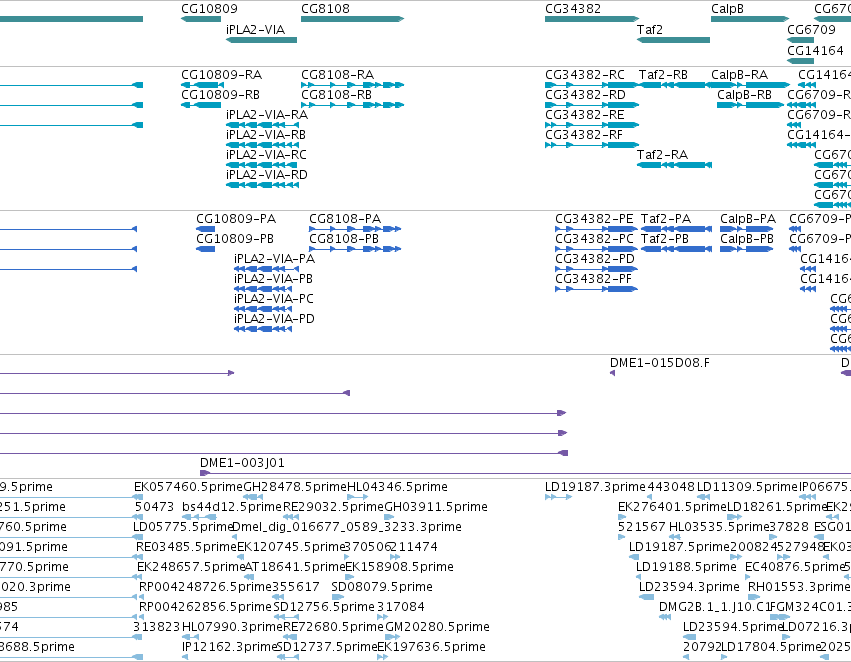Click EST EK276401.5prime

tap(624, 517)
